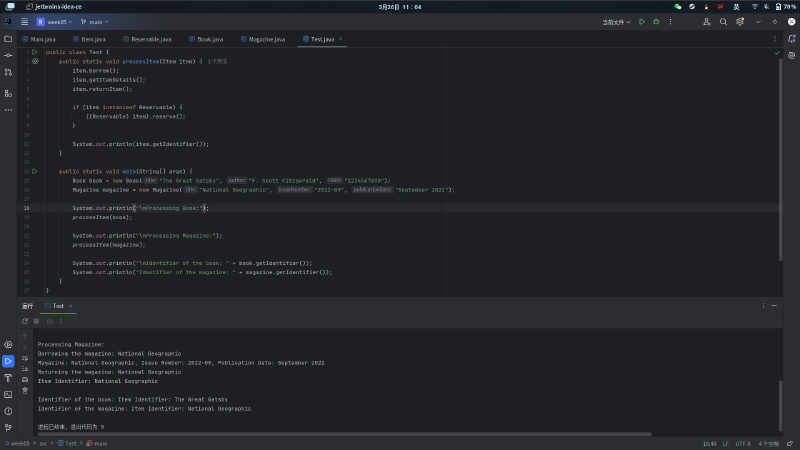
Task: Switch to Book.java tab
Action: click(206, 39)
